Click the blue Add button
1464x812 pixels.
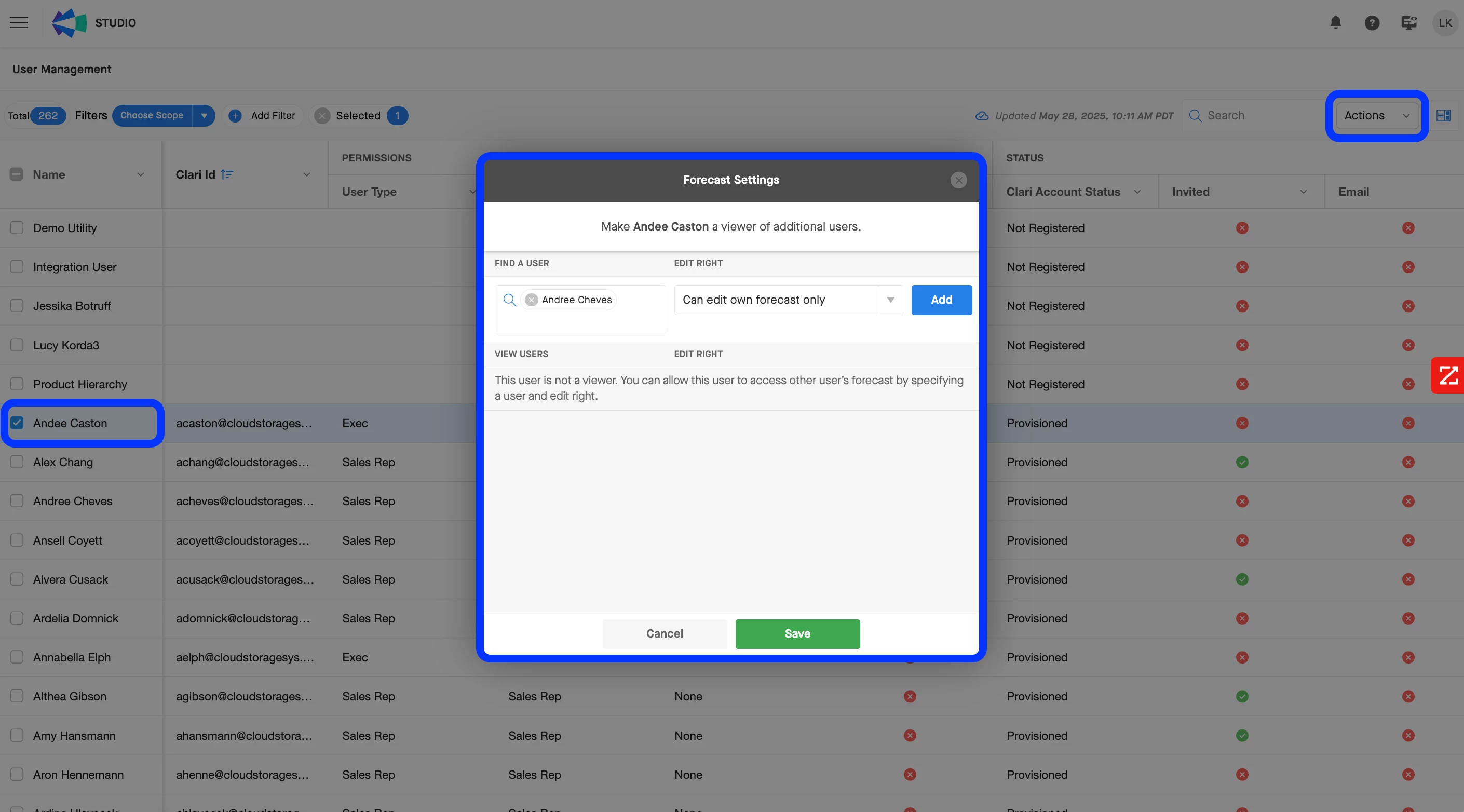click(x=941, y=300)
